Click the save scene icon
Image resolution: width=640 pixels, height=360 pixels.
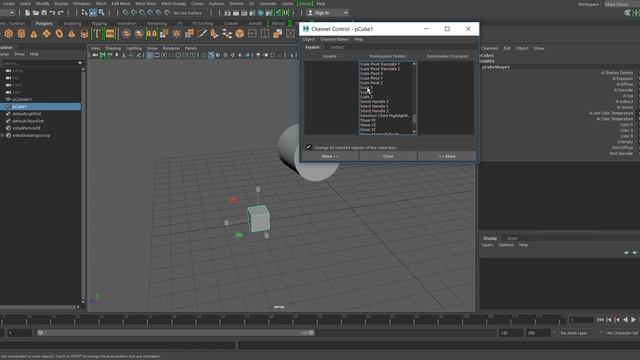(x=44, y=13)
